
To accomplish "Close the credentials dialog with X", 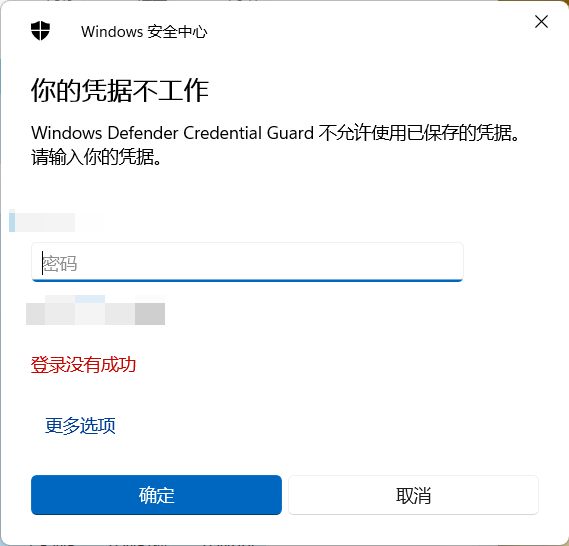I will pos(541,22).
